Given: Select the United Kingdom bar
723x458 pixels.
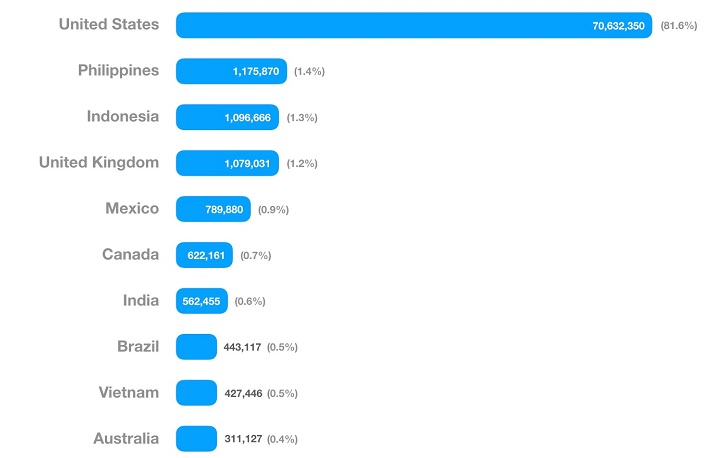Looking at the screenshot, I should point(225,163).
